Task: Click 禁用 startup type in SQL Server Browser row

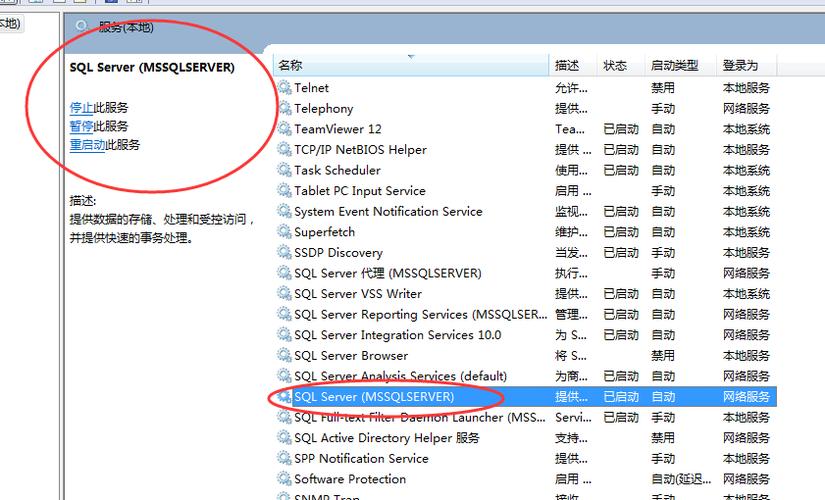Action: coord(663,356)
